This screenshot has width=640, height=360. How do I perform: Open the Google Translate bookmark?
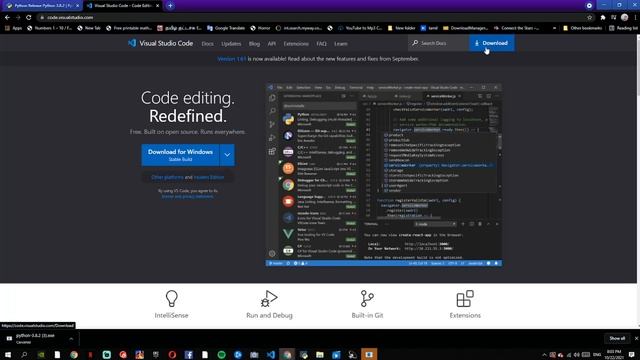pyautogui.click(x=226, y=28)
